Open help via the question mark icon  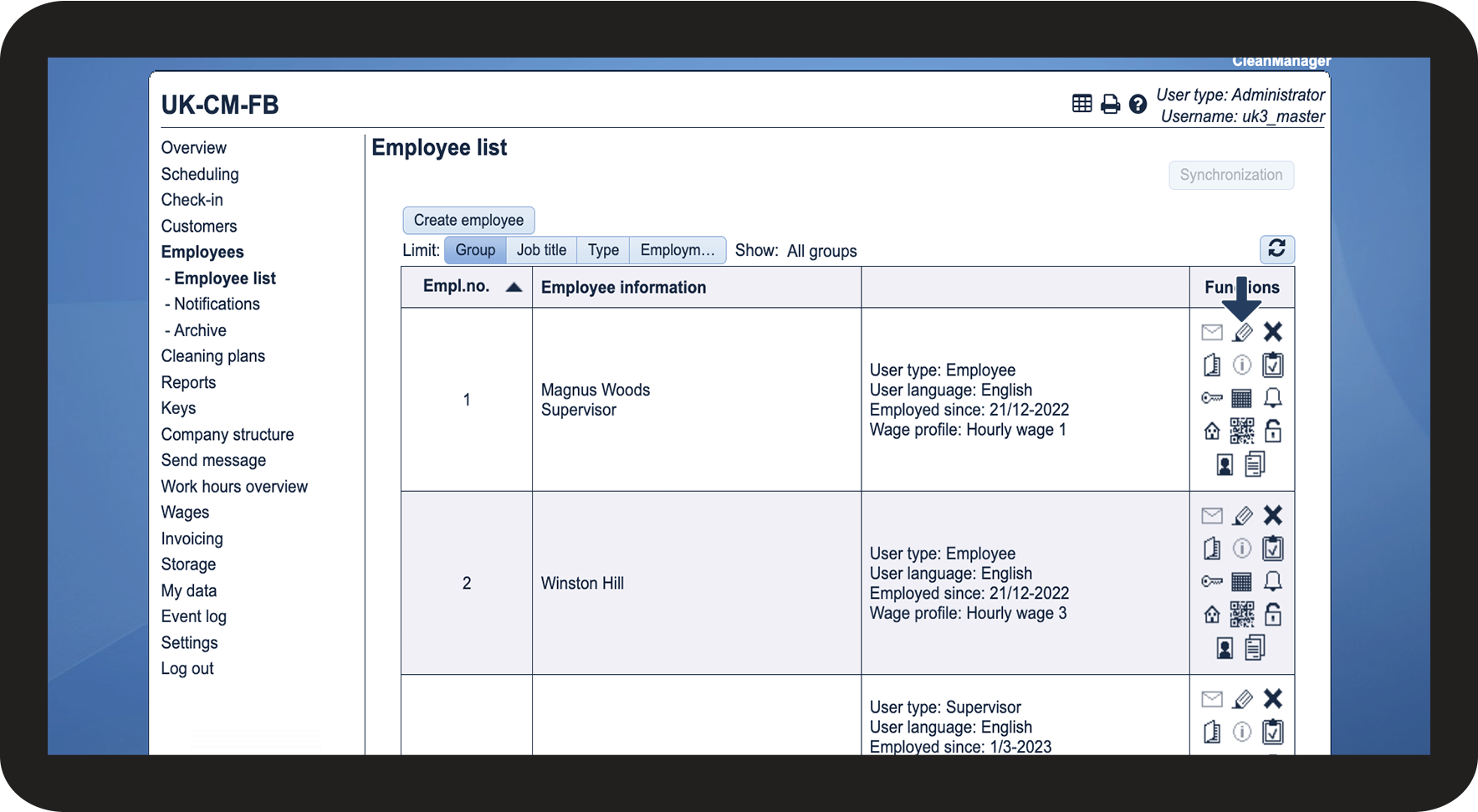[1138, 105]
